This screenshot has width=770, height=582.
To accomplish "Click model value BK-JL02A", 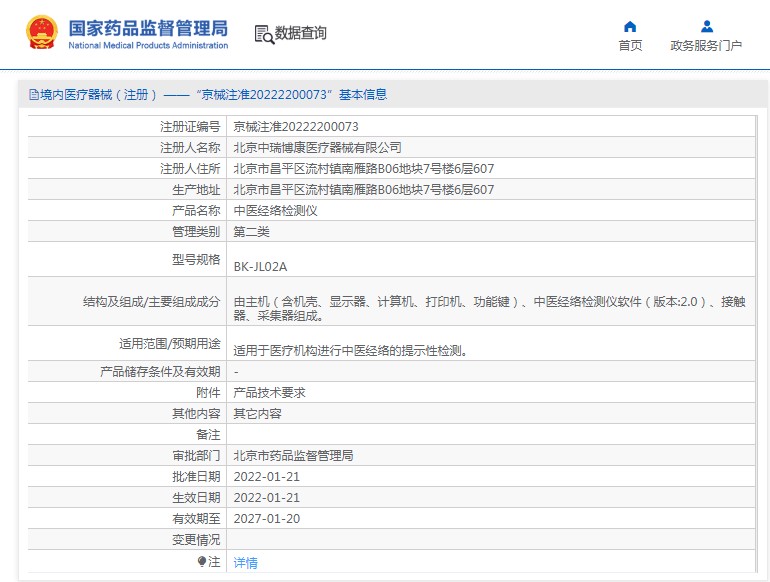I will click(260, 267).
